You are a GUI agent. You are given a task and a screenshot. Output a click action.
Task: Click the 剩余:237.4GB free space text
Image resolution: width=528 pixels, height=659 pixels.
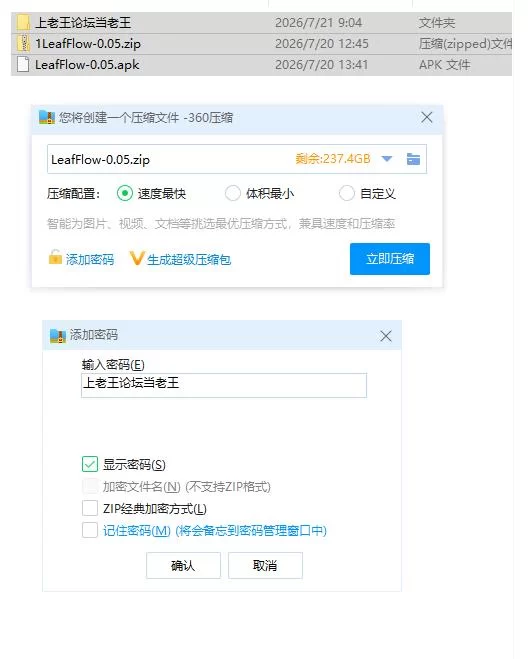tap(333, 159)
